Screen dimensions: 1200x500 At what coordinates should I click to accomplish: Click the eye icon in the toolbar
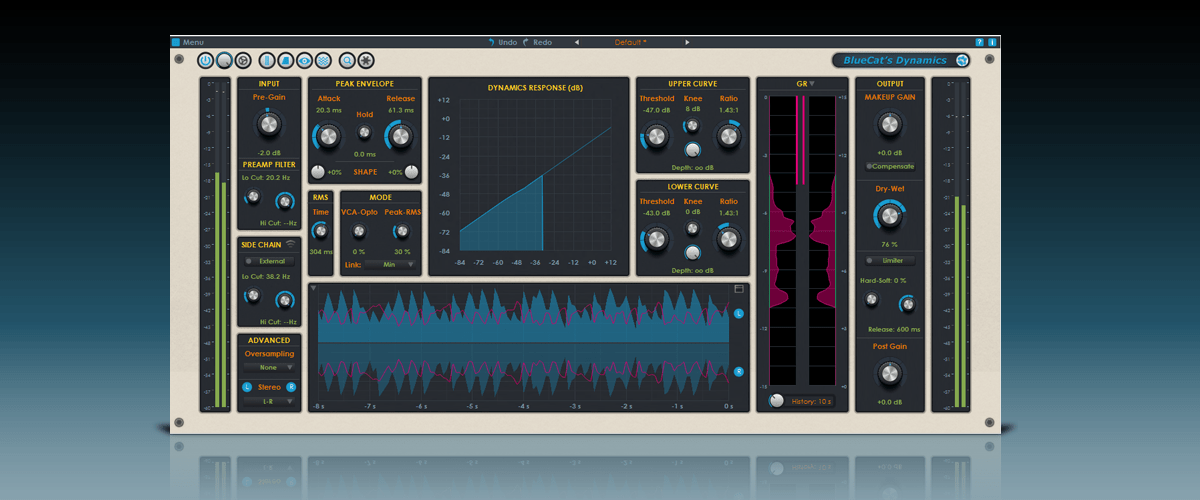click(304, 61)
